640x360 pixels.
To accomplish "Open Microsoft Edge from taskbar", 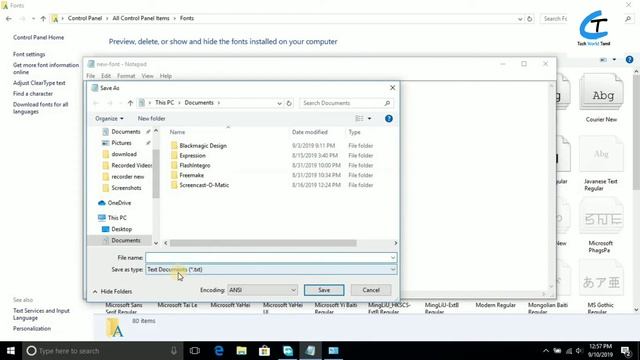I will [219, 351].
